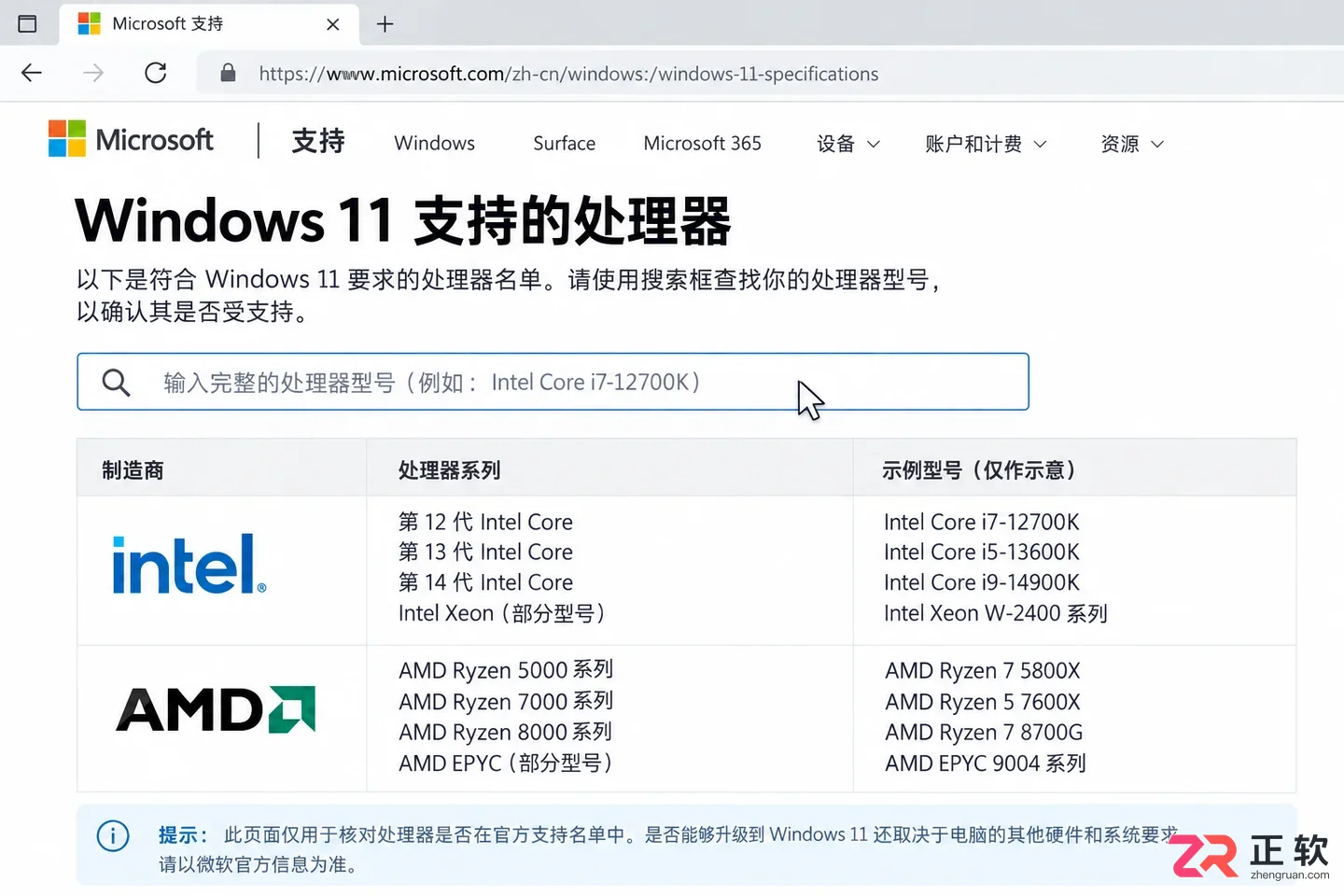
Task: Expand the 设备 dropdown menu
Action: pos(848,144)
